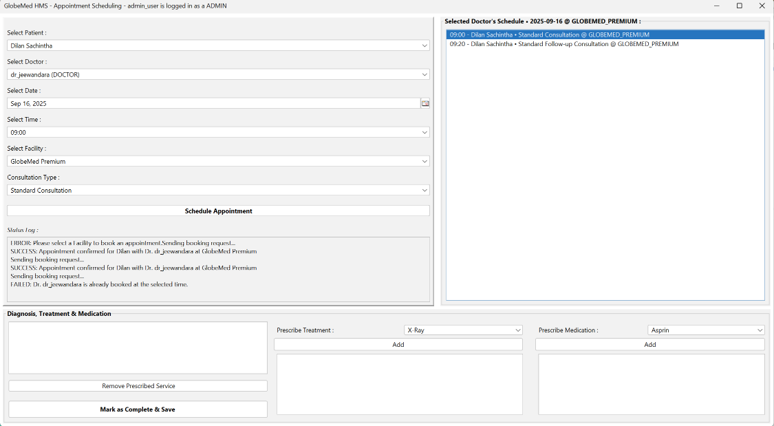774x426 pixels.
Task: Expand the Select Doctor dropdown
Action: [x=218, y=75]
